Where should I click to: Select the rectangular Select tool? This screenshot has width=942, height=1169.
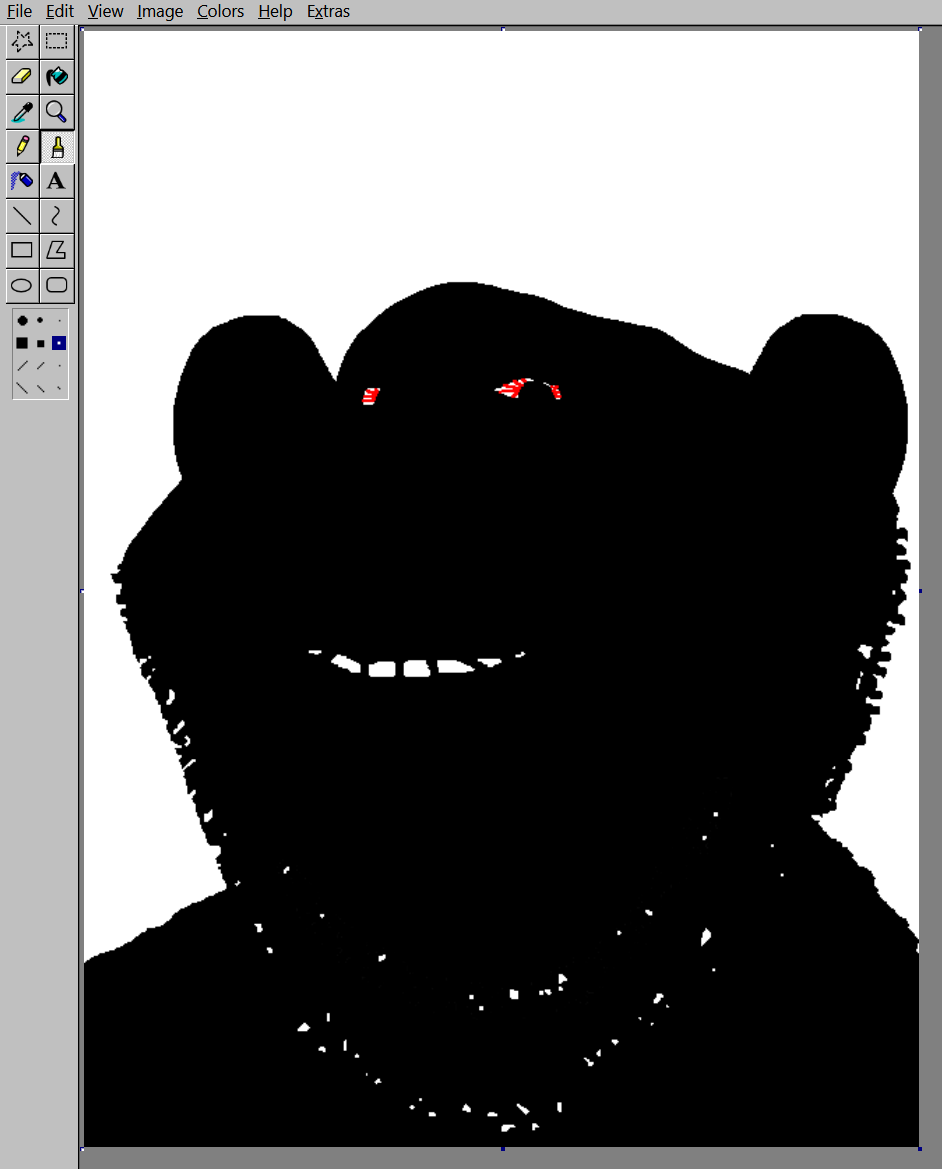tap(57, 41)
